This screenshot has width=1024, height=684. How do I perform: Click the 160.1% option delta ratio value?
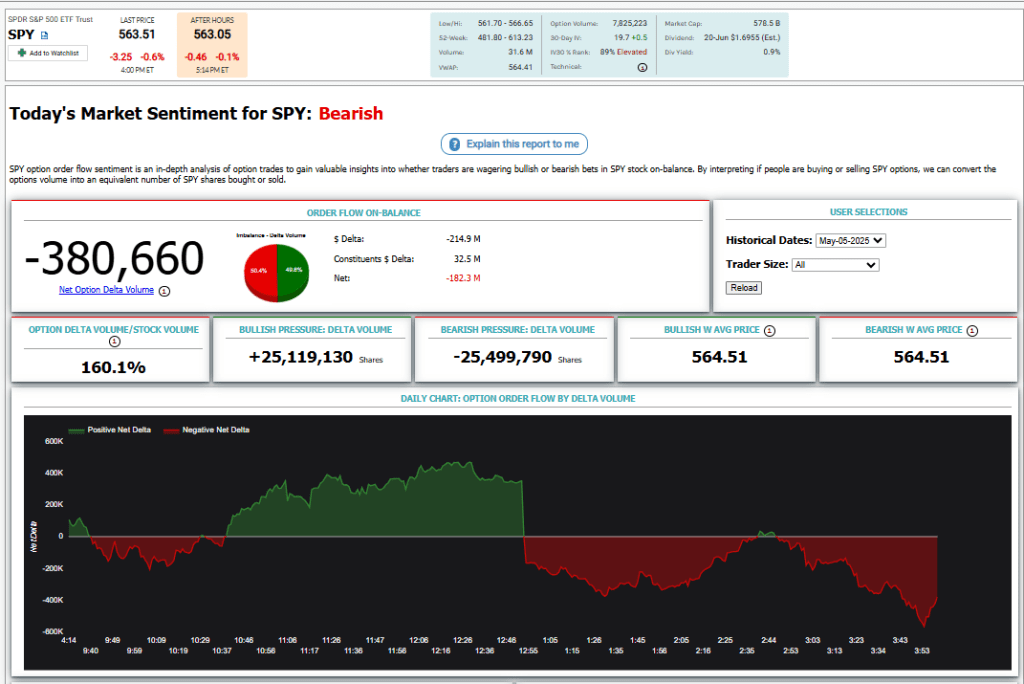(x=114, y=368)
